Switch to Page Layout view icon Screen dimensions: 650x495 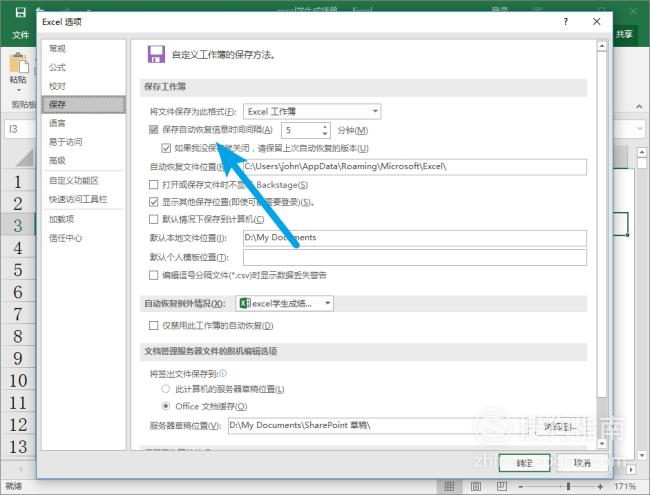point(476,486)
